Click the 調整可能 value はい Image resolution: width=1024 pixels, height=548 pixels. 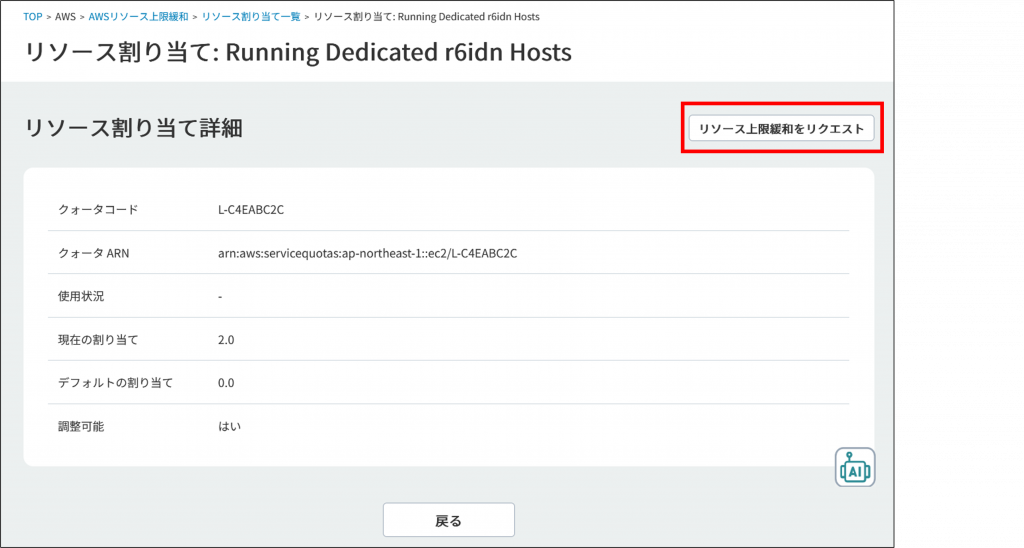[x=229, y=426]
